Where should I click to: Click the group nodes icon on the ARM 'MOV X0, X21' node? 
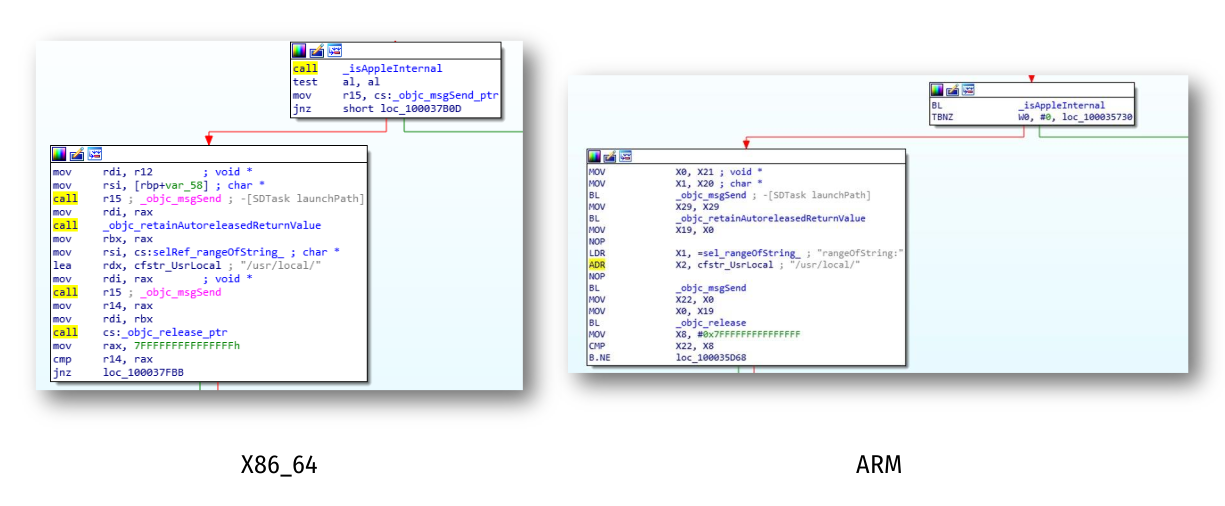tap(625, 157)
